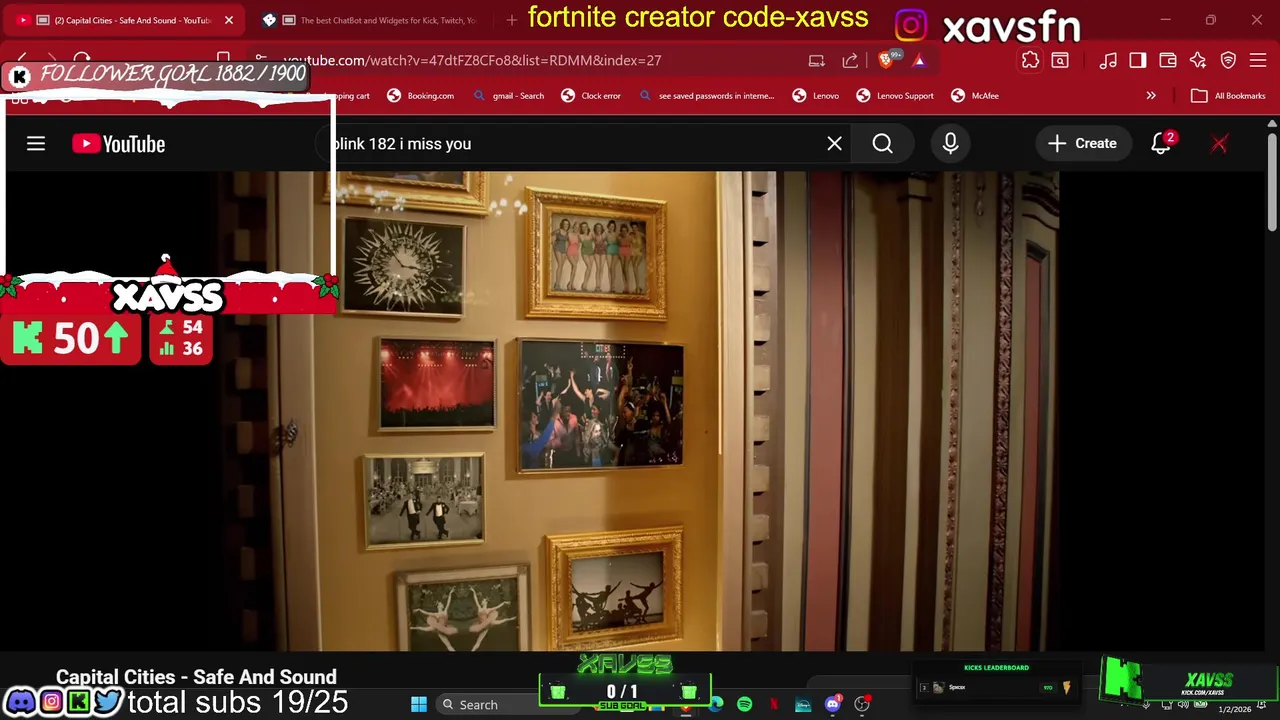Open the gmail - Search bookmark
1280x720 pixels.
point(508,96)
